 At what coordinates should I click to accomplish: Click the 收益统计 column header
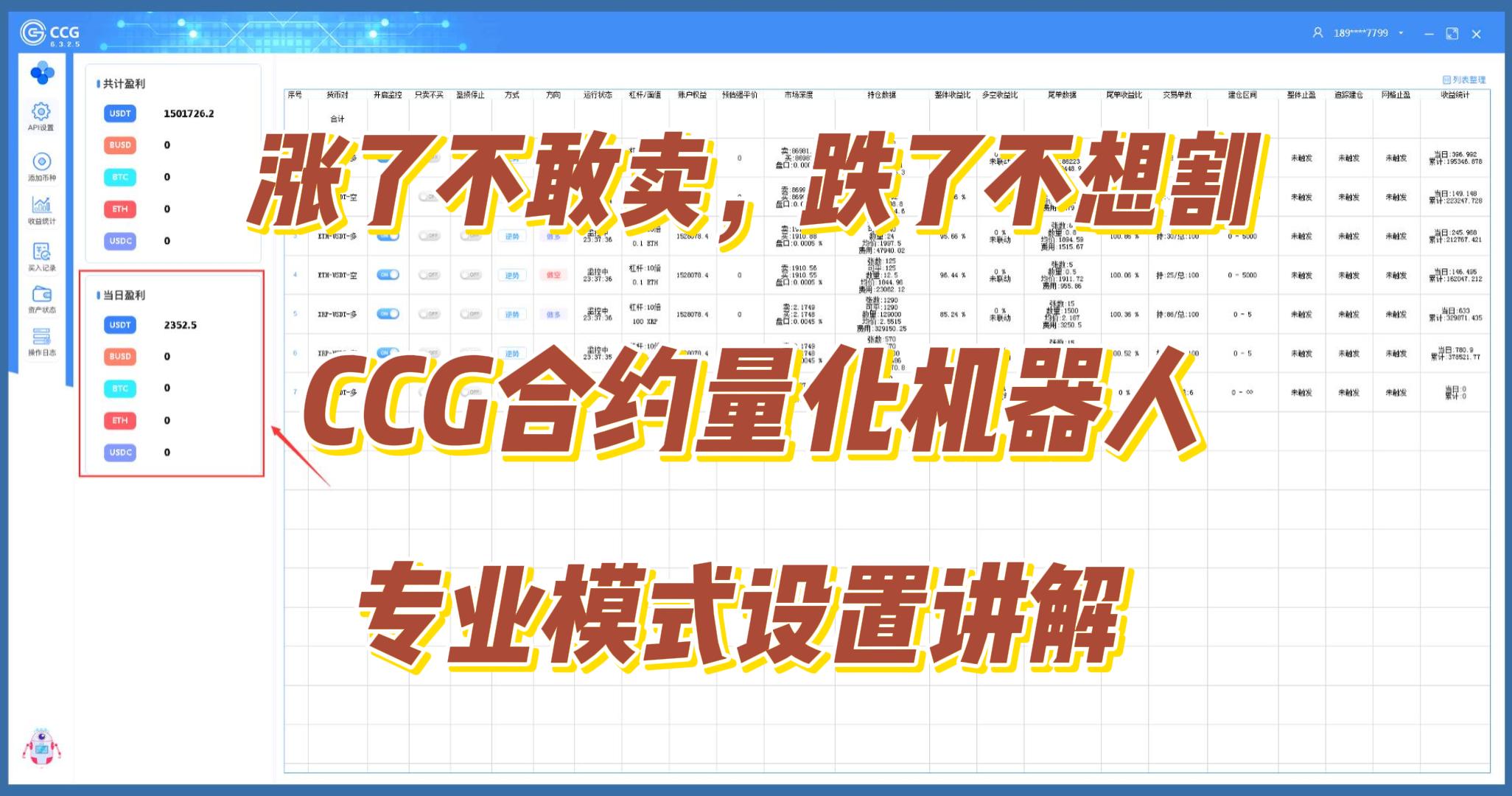tap(1455, 95)
